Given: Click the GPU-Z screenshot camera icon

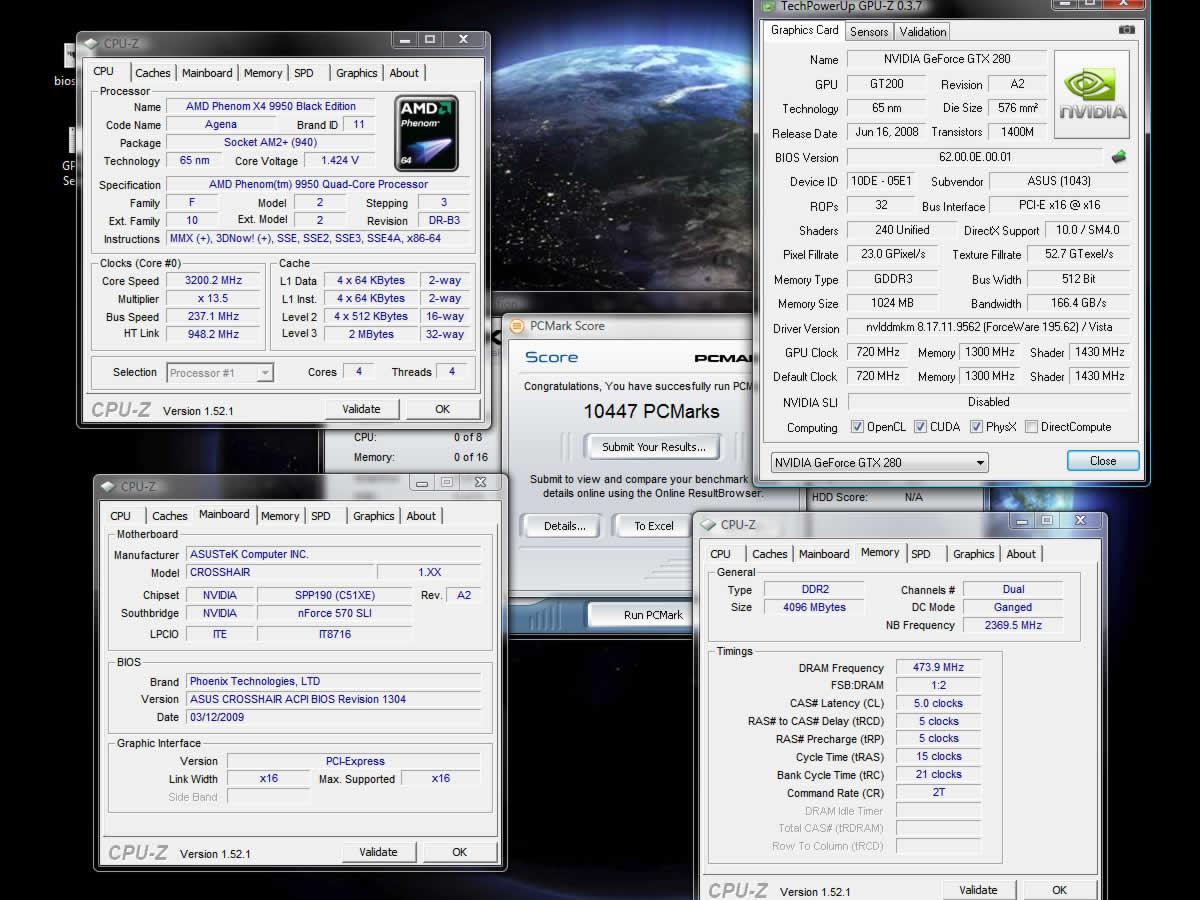Looking at the screenshot, I should 1127,31.
